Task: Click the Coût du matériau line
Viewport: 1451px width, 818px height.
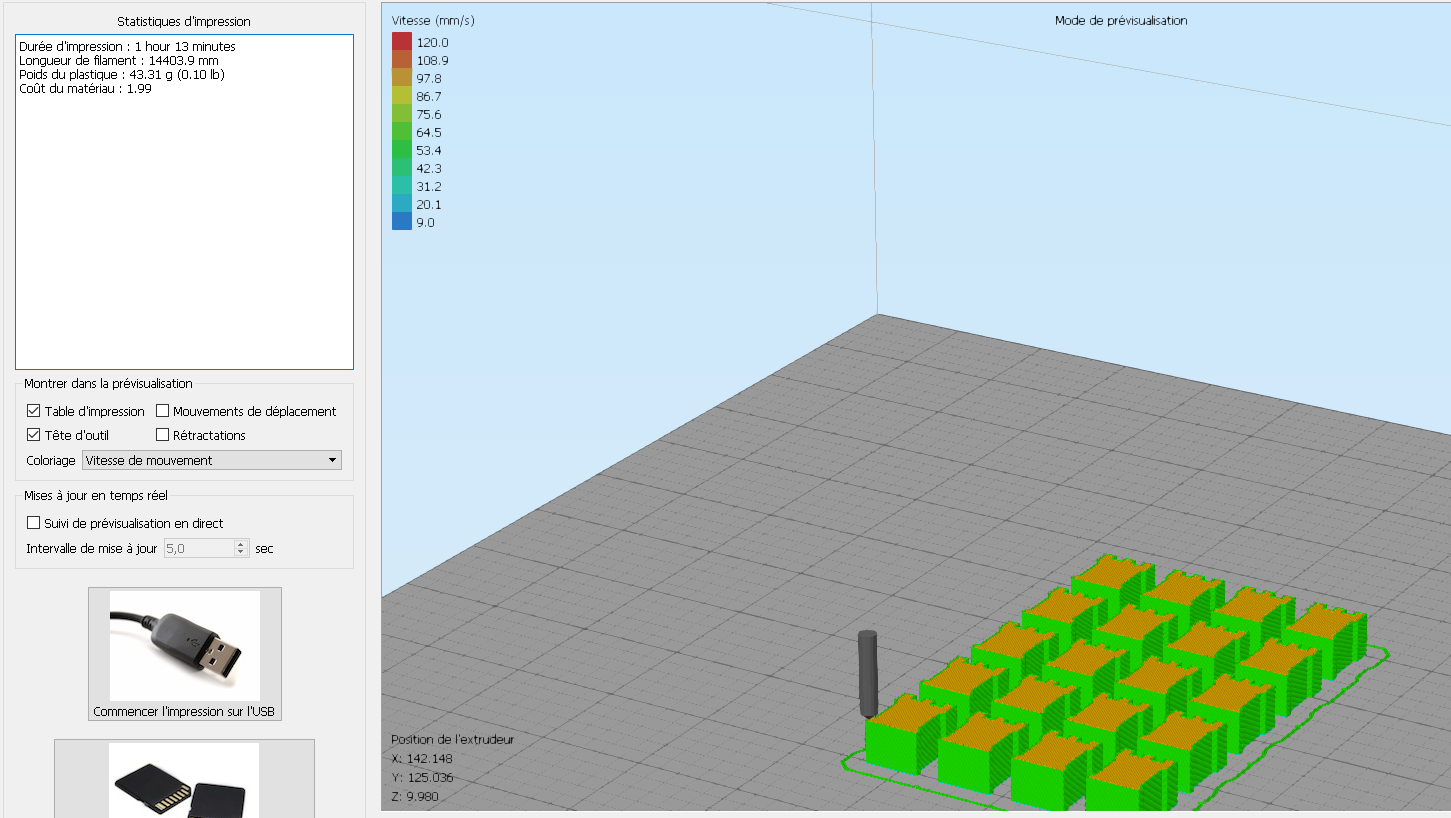Action: coord(85,88)
